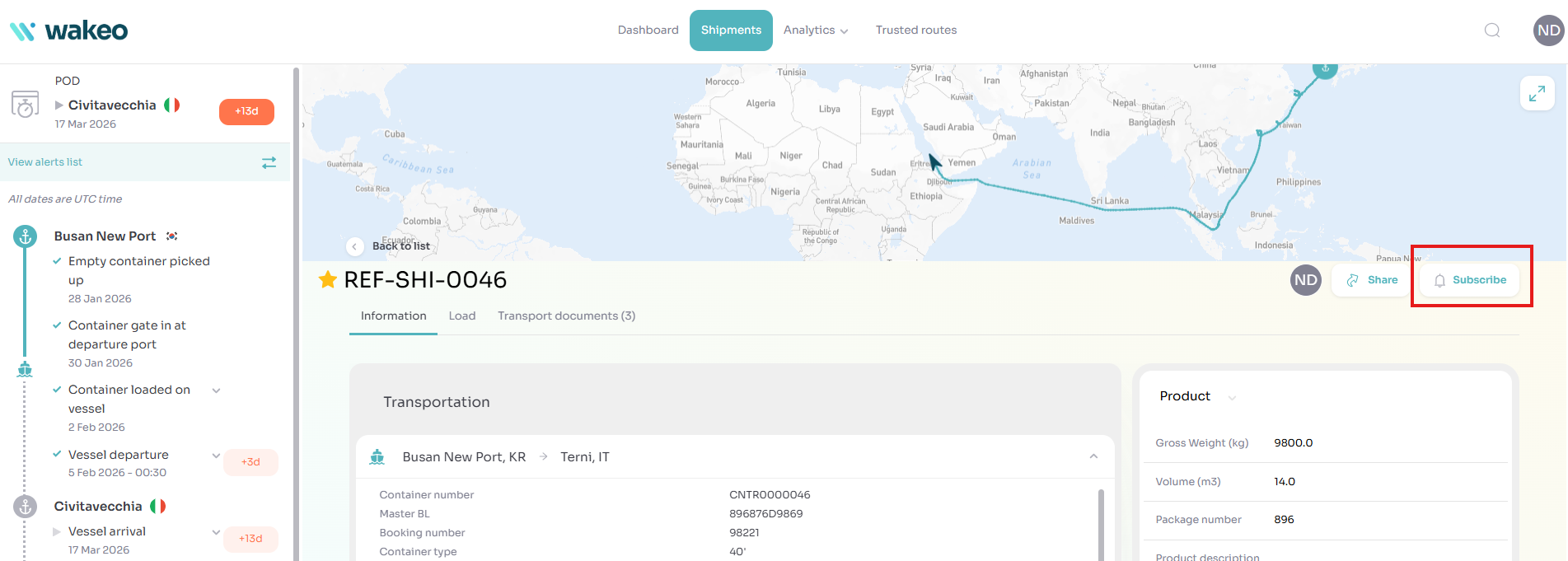Screen dimensions: 1568x561
Task: Expand the map to fullscreen
Action: tap(1537, 94)
